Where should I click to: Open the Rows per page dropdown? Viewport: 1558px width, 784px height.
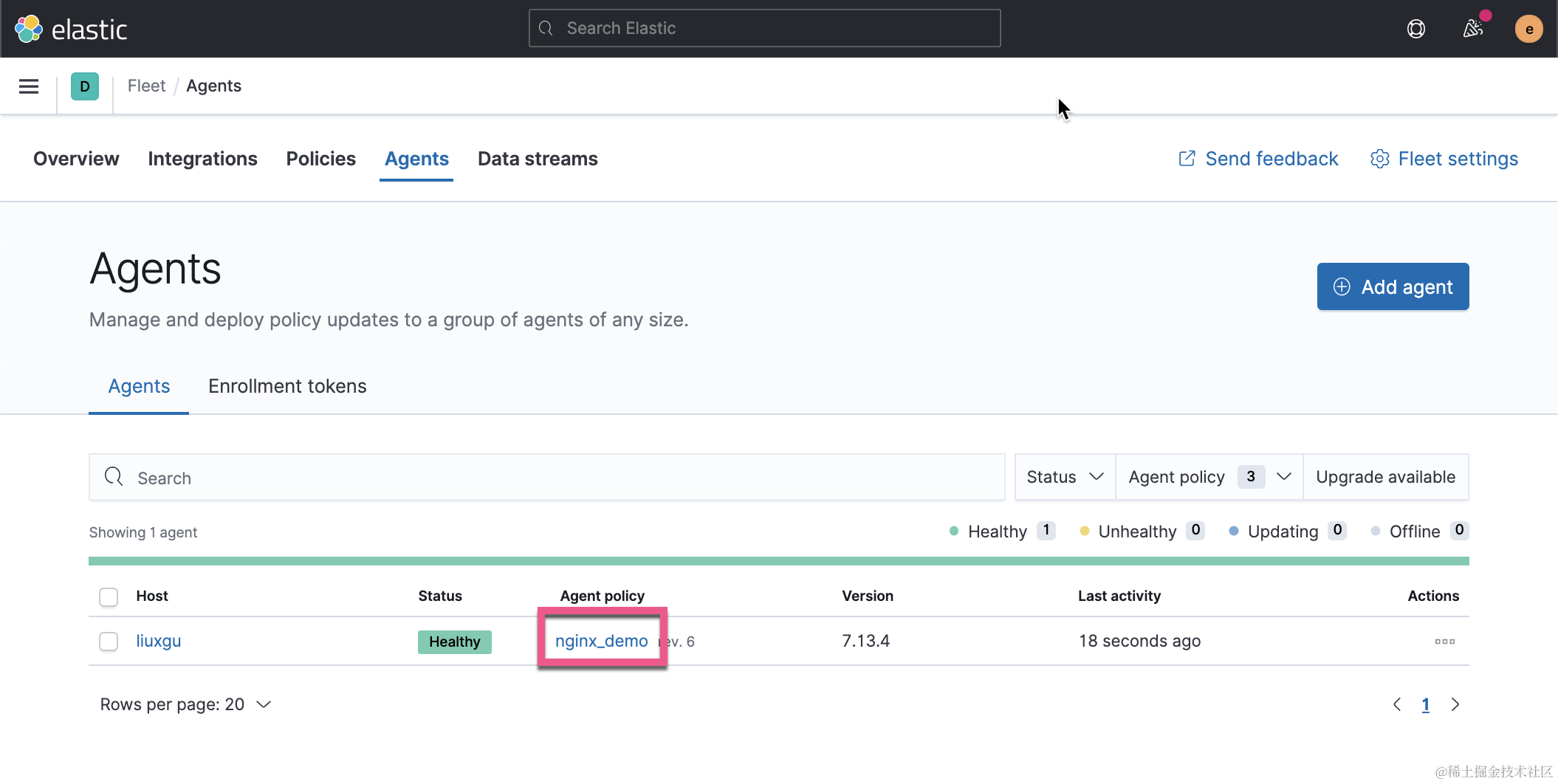pos(186,705)
